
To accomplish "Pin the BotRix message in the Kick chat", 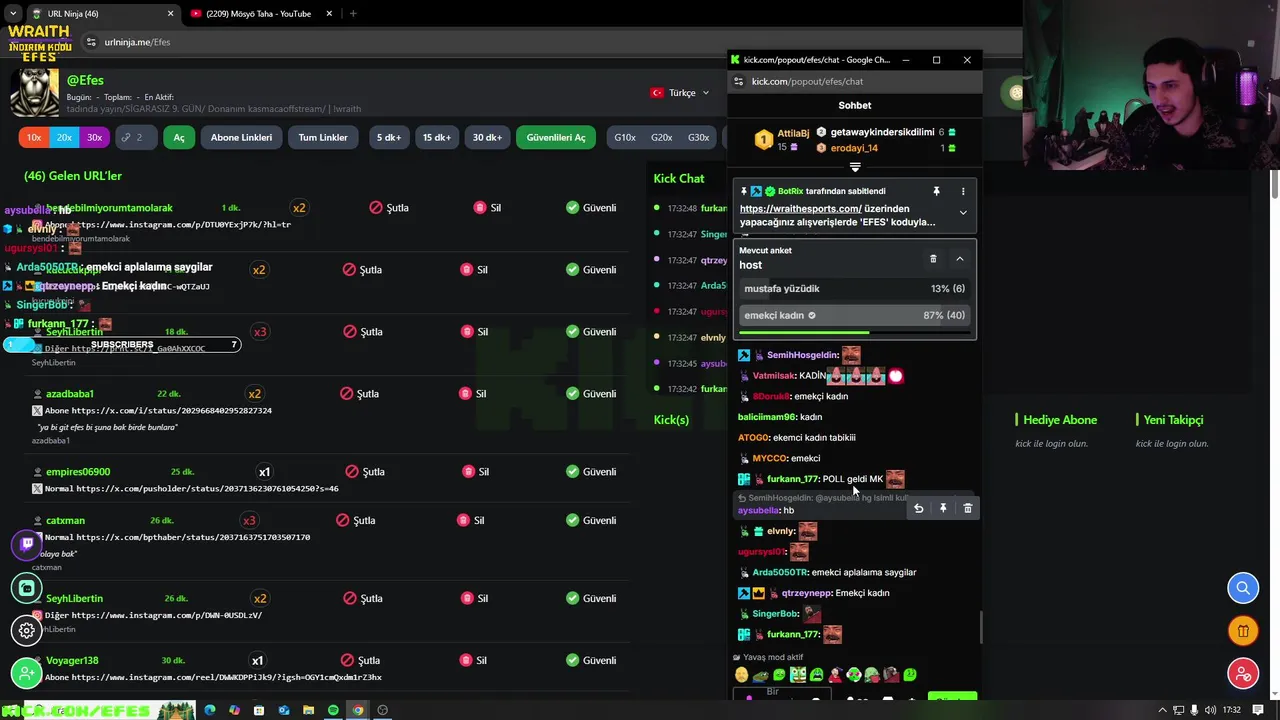I will [936, 191].
